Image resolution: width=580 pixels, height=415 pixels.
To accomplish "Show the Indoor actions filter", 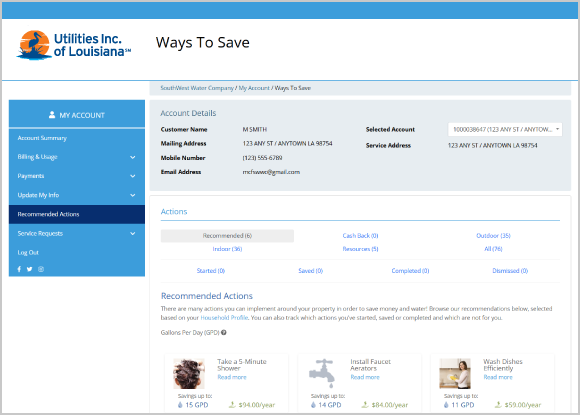I will click(x=227, y=249).
